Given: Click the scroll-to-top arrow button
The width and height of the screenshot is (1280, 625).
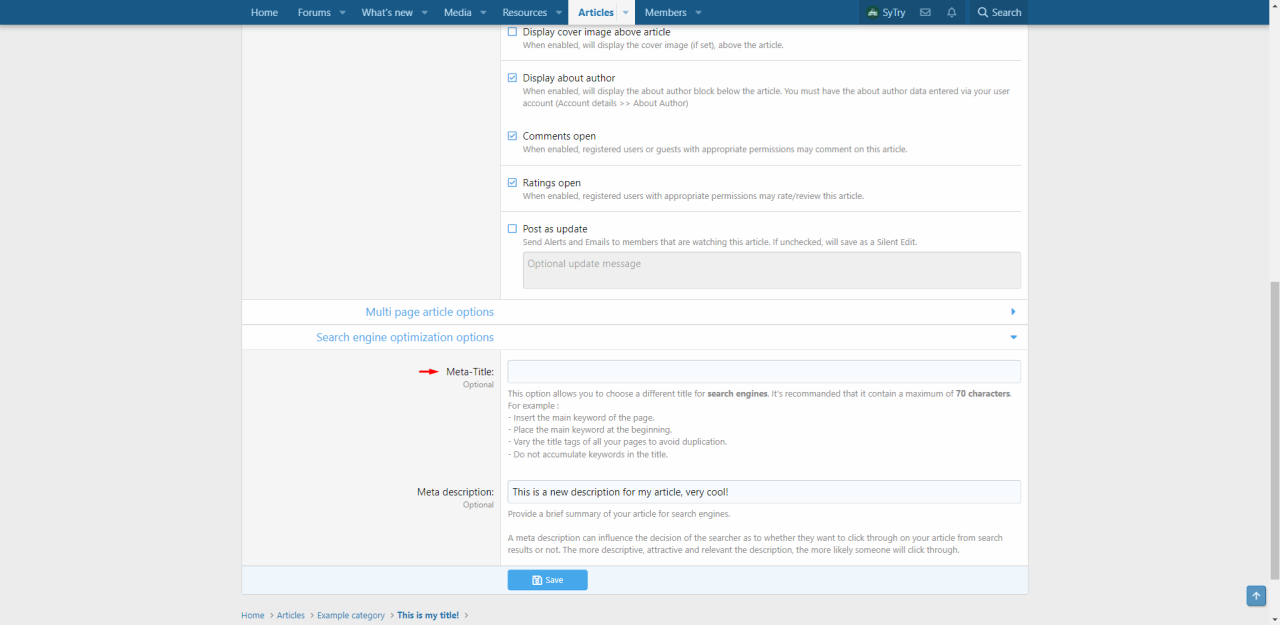Looking at the screenshot, I should pos(1256,596).
